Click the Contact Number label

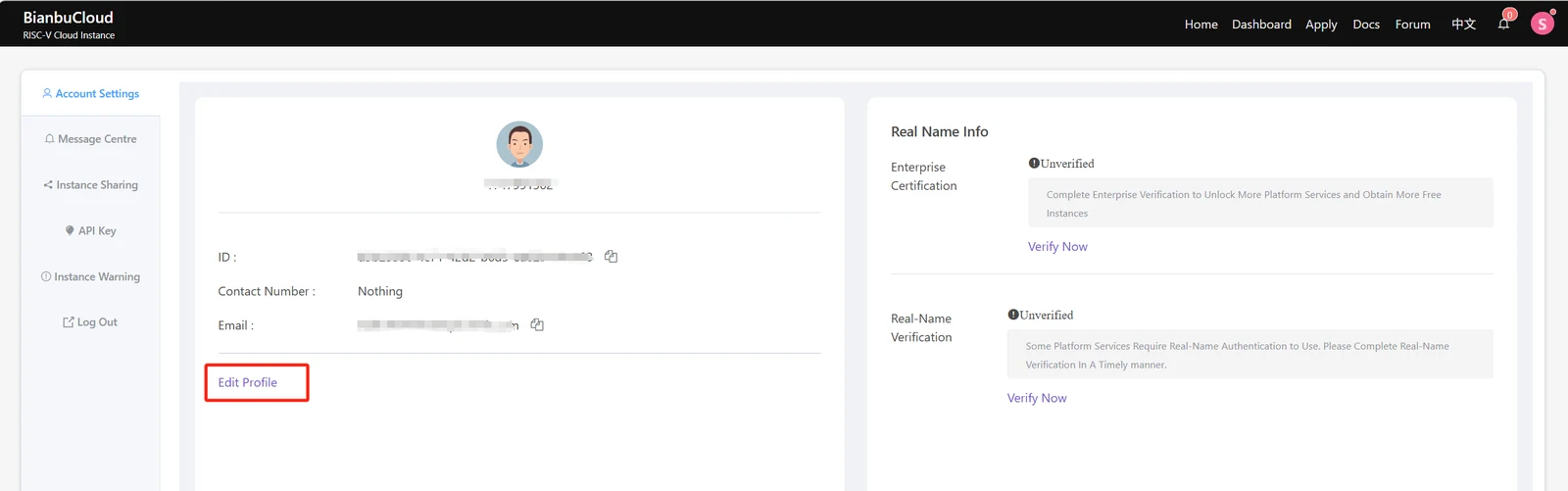pyautogui.click(x=267, y=291)
